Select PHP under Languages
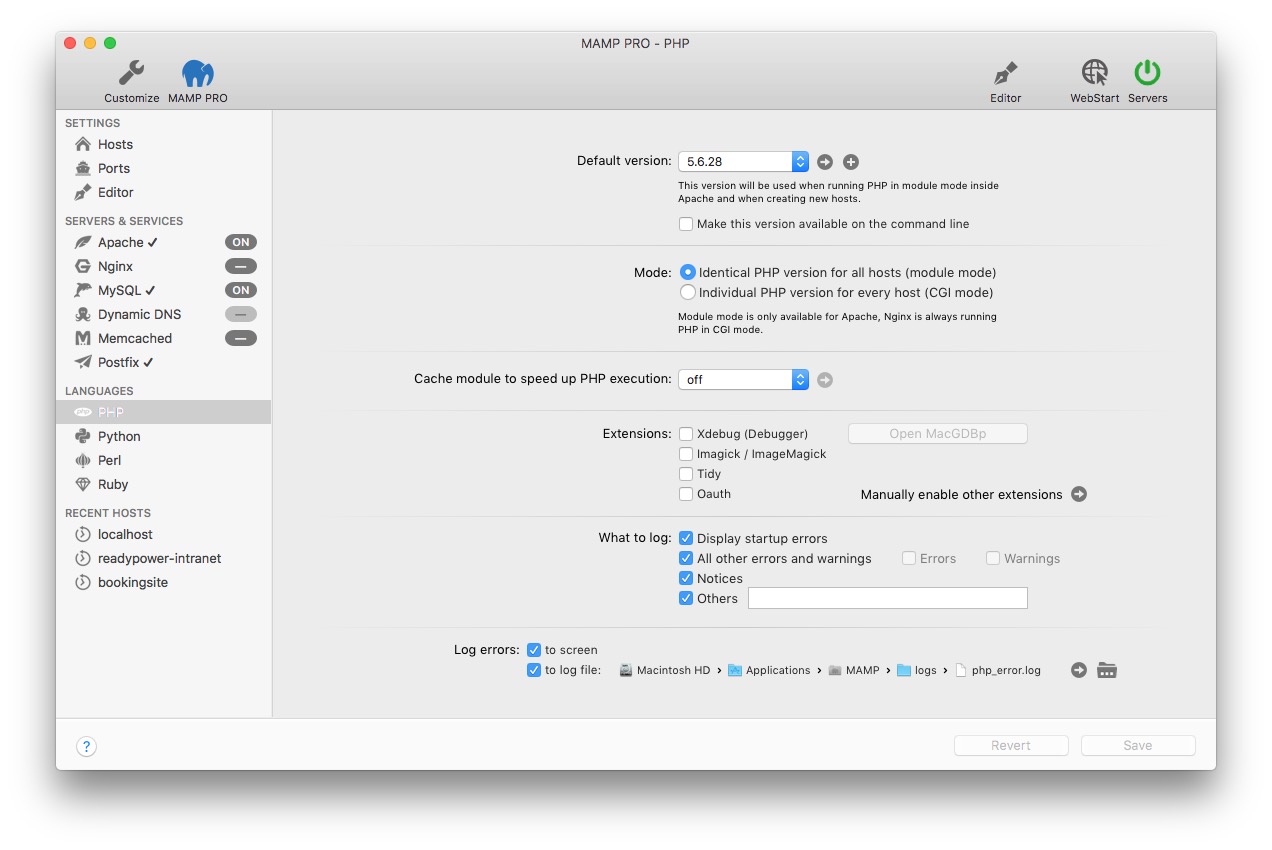 pos(164,412)
